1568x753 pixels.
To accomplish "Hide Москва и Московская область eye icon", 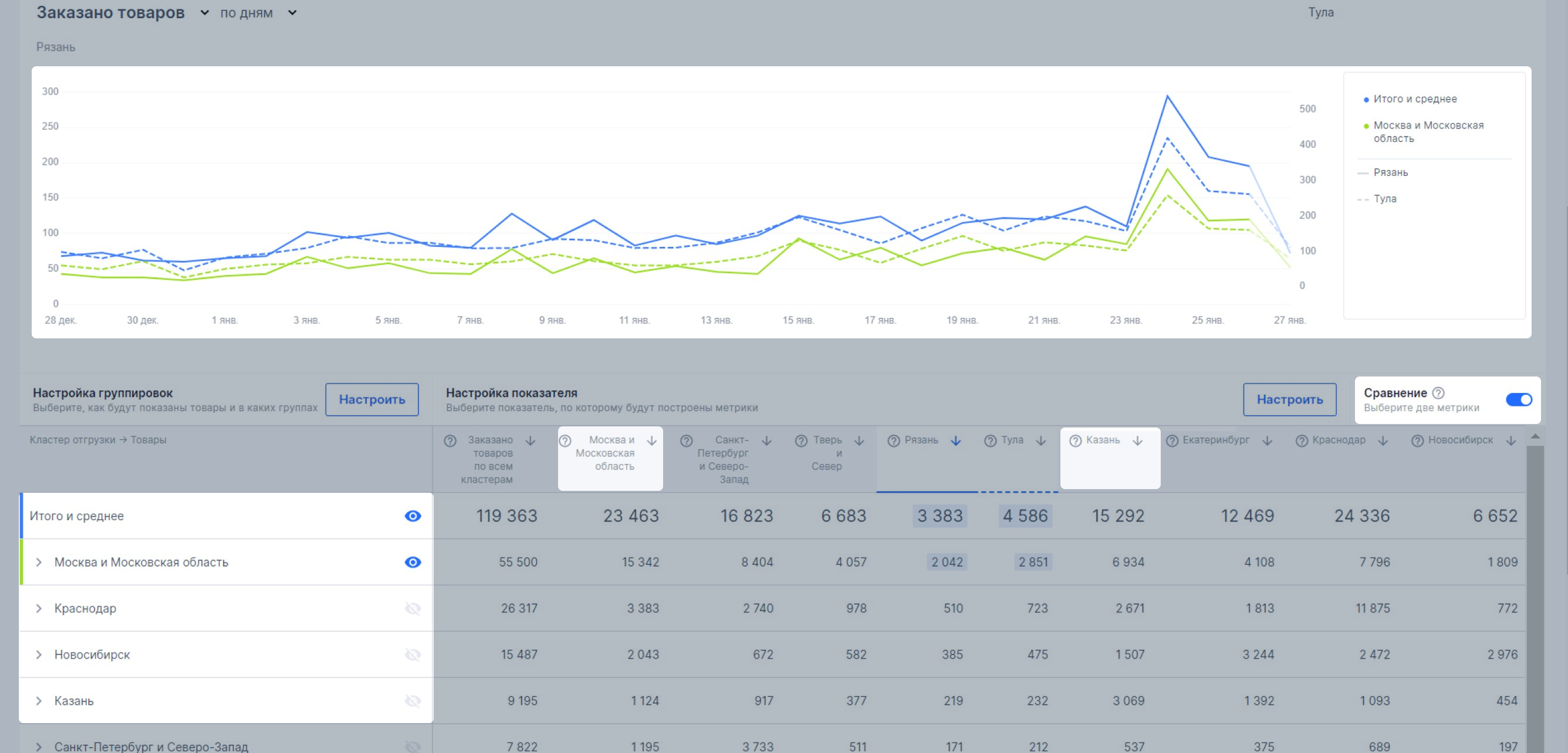I will click(413, 562).
